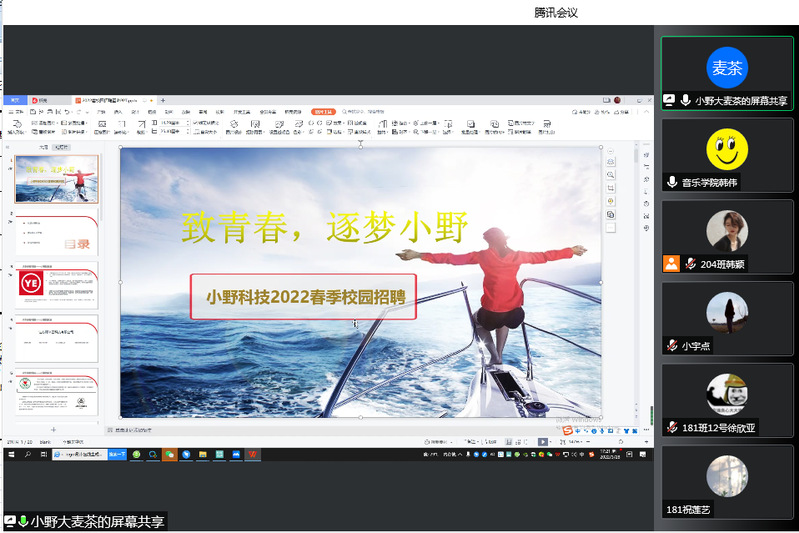Open the red WPS icon in the taskbar
Image resolution: width=799 pixels, height=533 pixels.
(x=253, y=454)
